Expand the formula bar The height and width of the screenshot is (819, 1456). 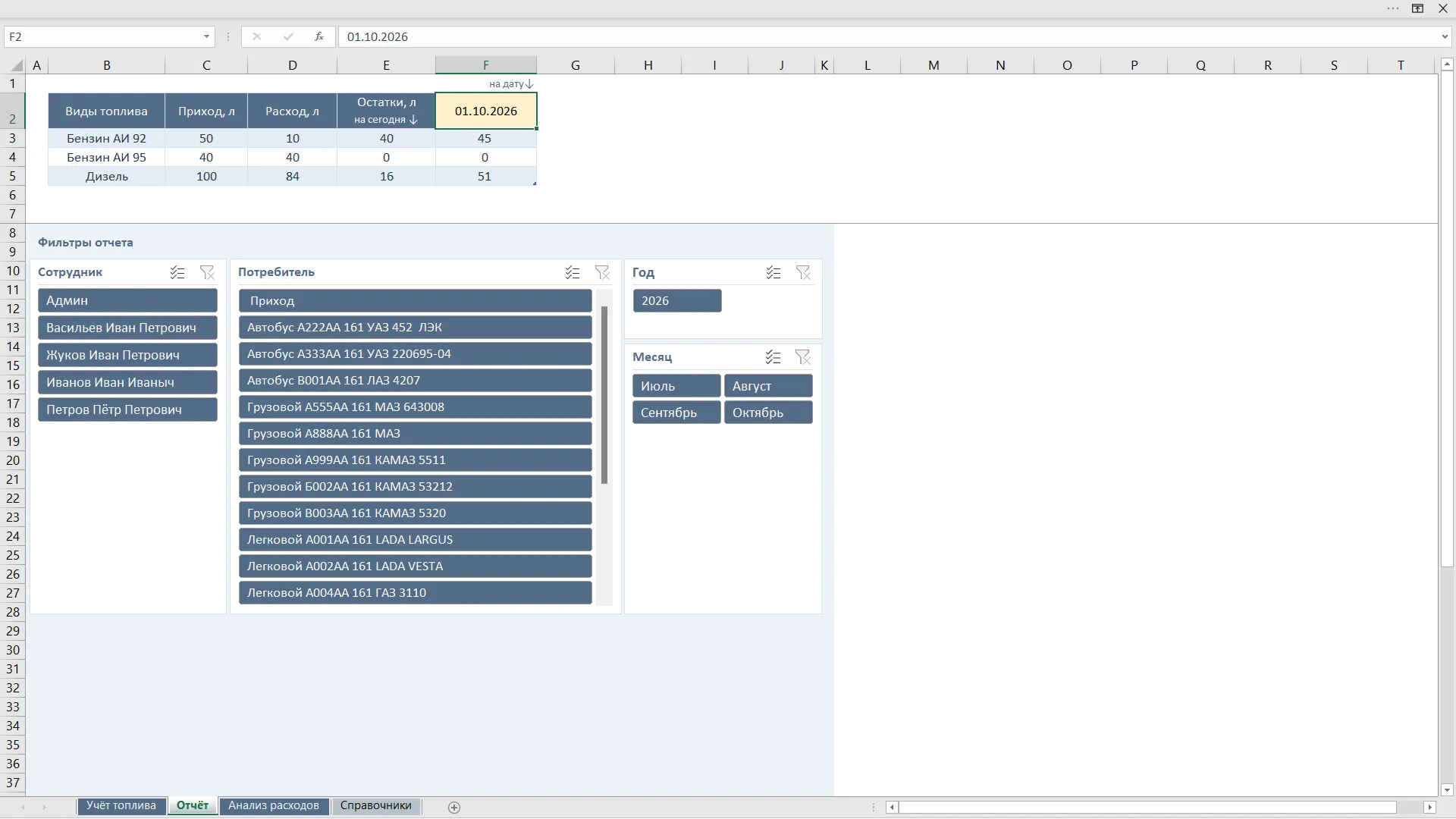tap(1444, 36)
